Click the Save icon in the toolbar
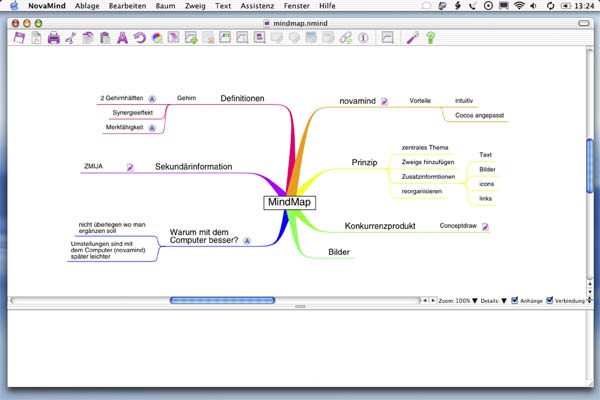The width and height of the screenshot is (600, 400). [x=18, y=39]
